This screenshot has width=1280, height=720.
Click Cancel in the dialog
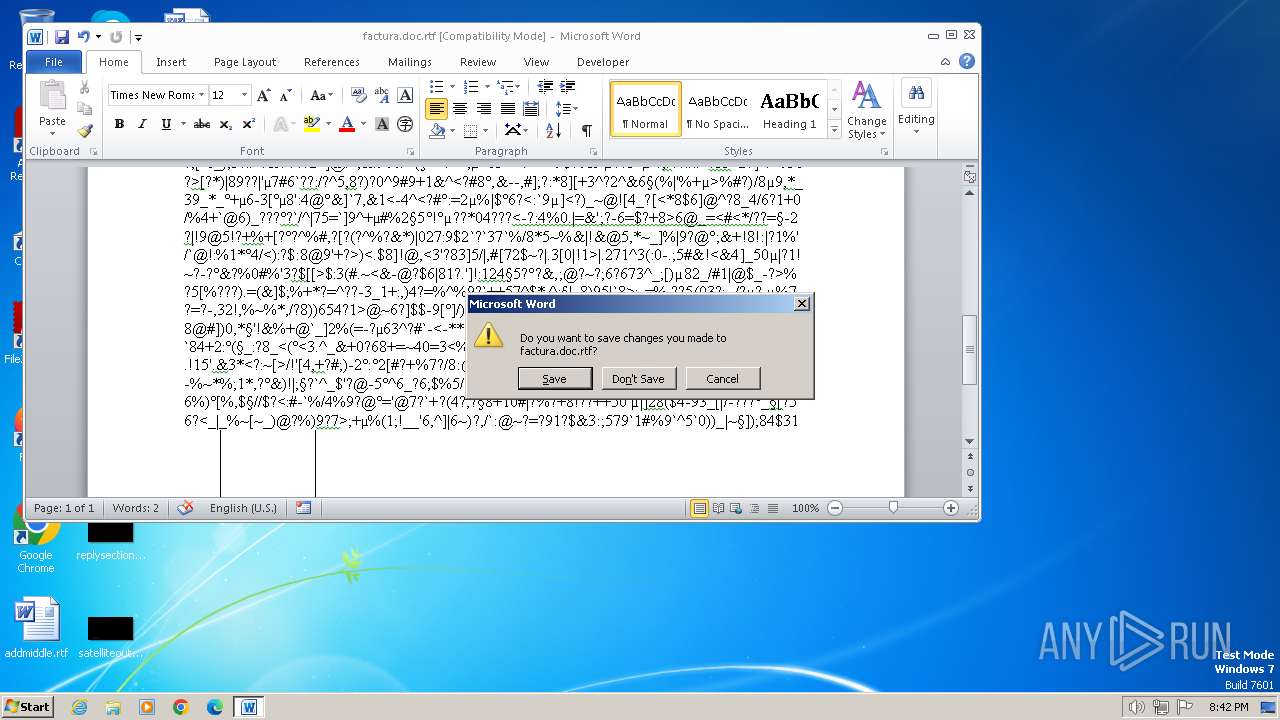(722, 379)
